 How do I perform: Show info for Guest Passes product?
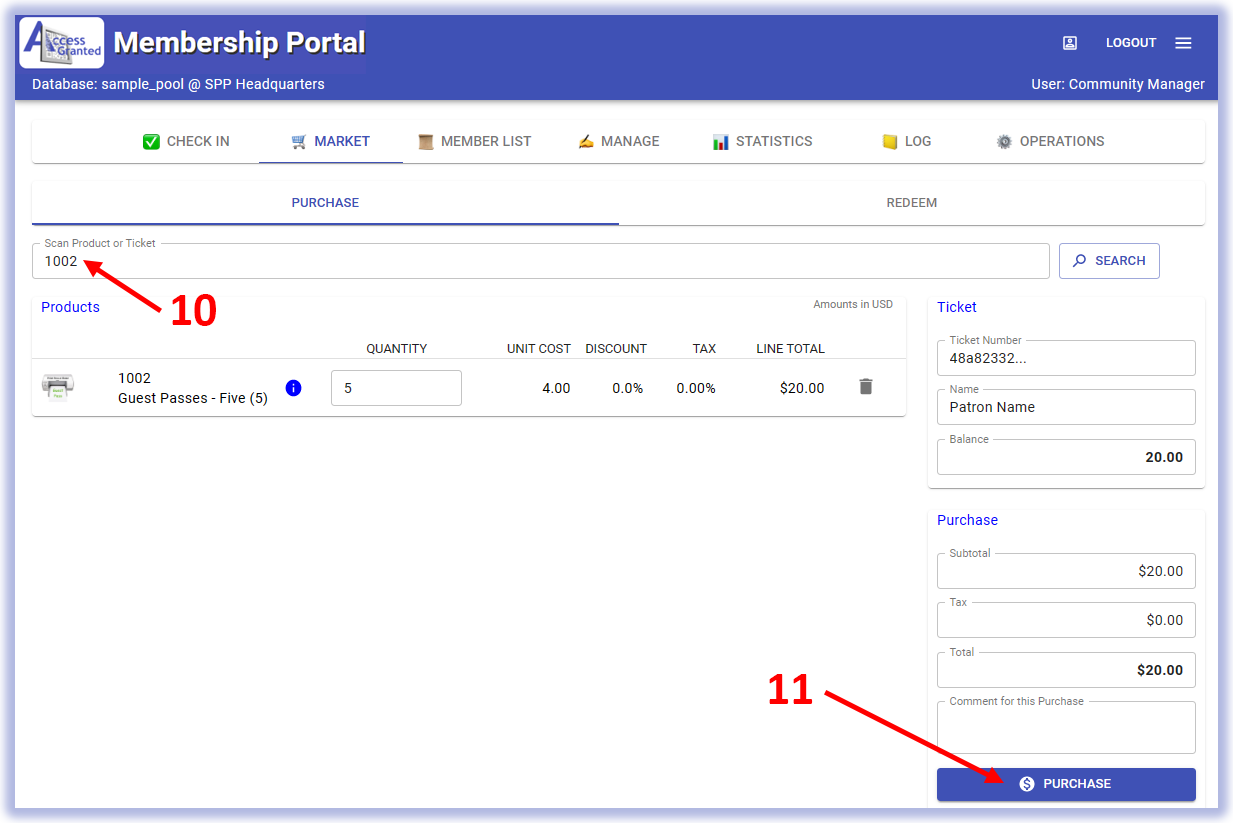[x=293, y=388]
